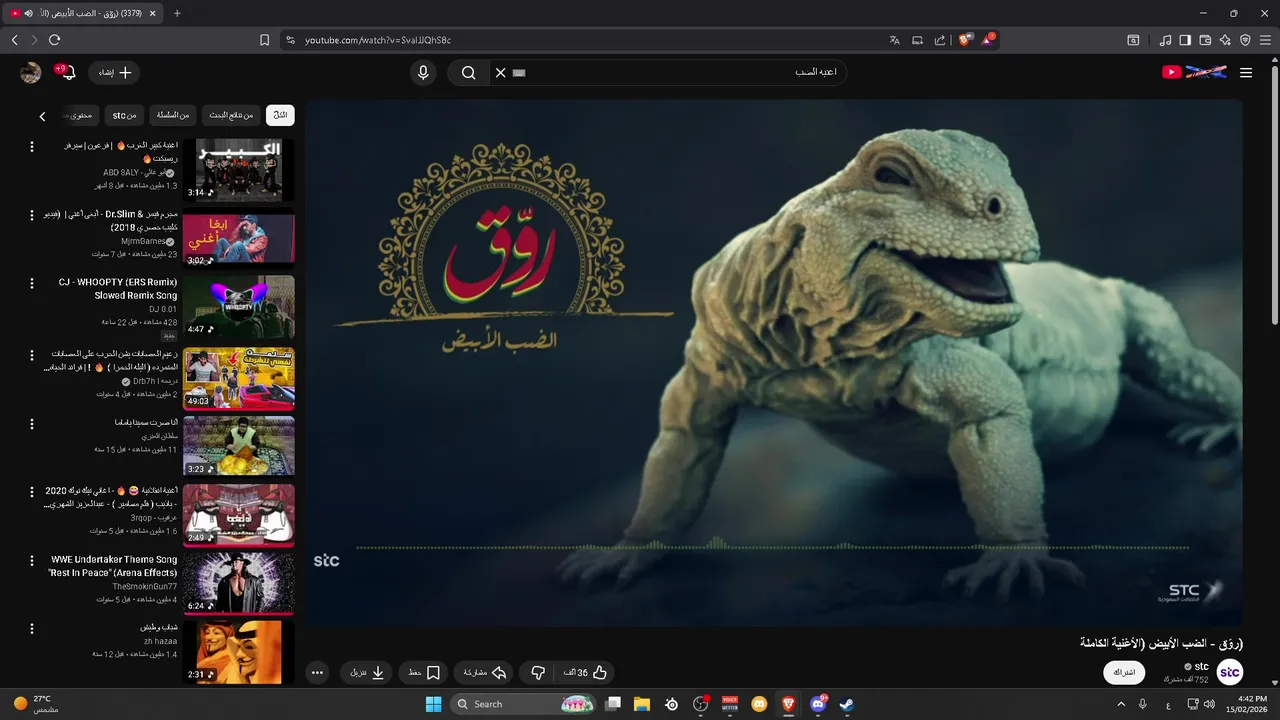The image size is (1280, 720).
Task: Clear the YouTube search text with X
Action: 500,73
